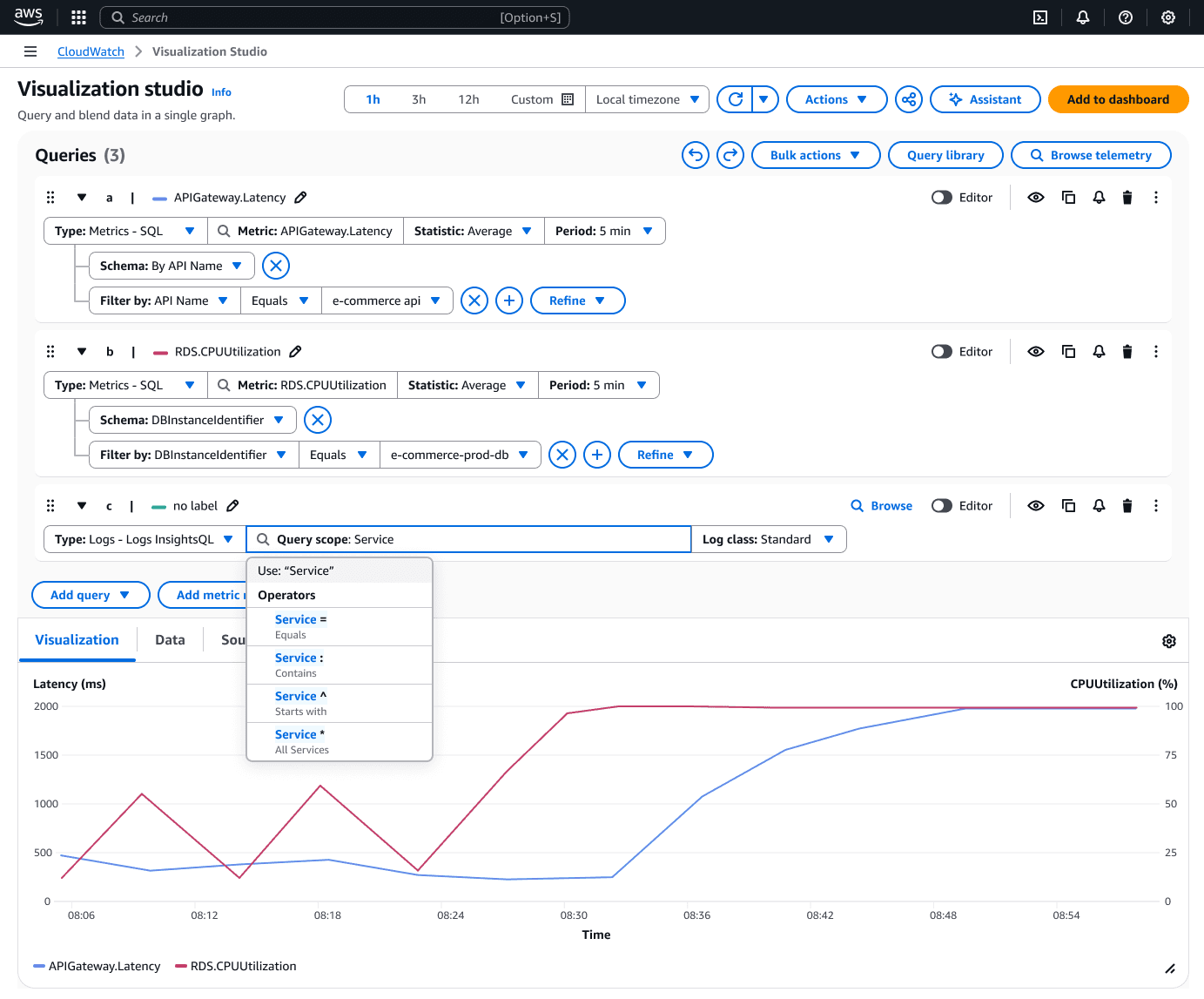Follow the CloudWatch breadcrumb link
Viewport: 1204px width, 999px height.
coord(91,51)
